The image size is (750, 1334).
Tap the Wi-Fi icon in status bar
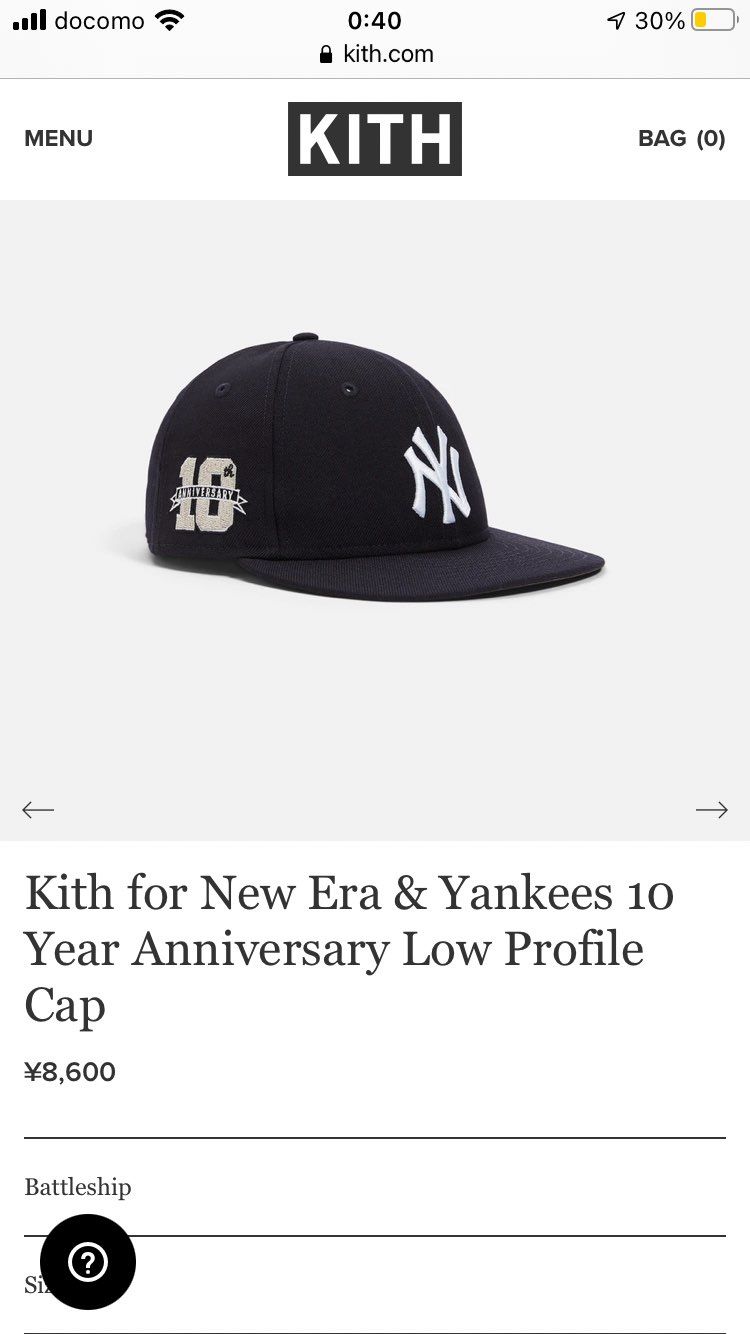coord(170,20)
